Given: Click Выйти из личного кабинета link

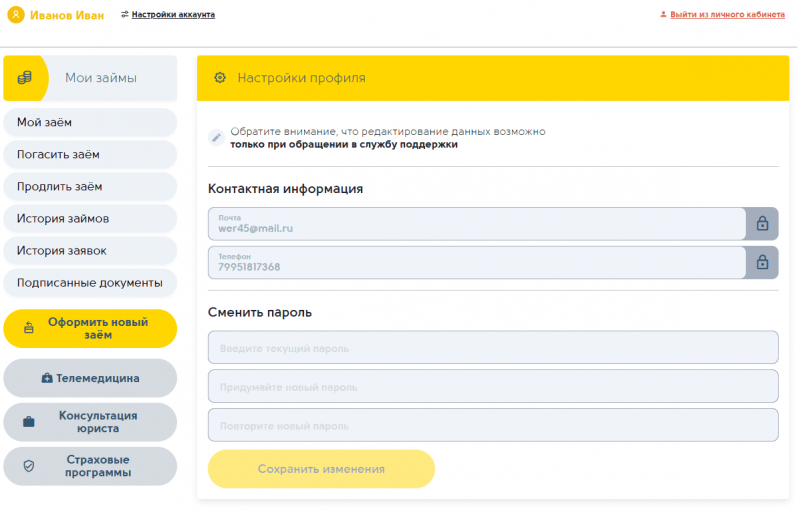Looking at the screenshot, I should point(727,14).
